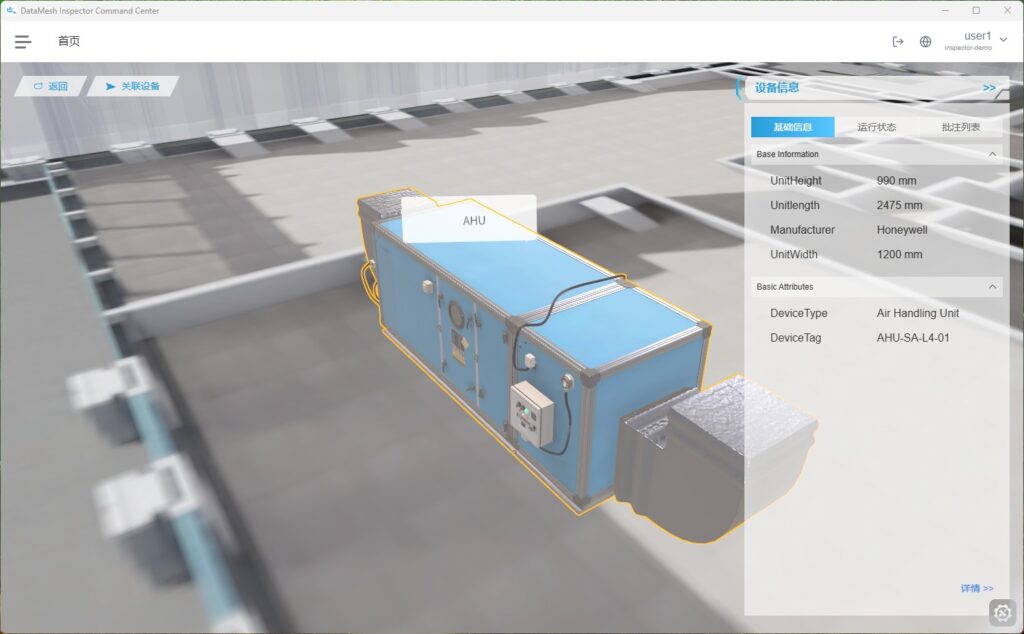Click the DataMesh app logo in title bar
The image size is (1024, 634).
pos(10,10)
